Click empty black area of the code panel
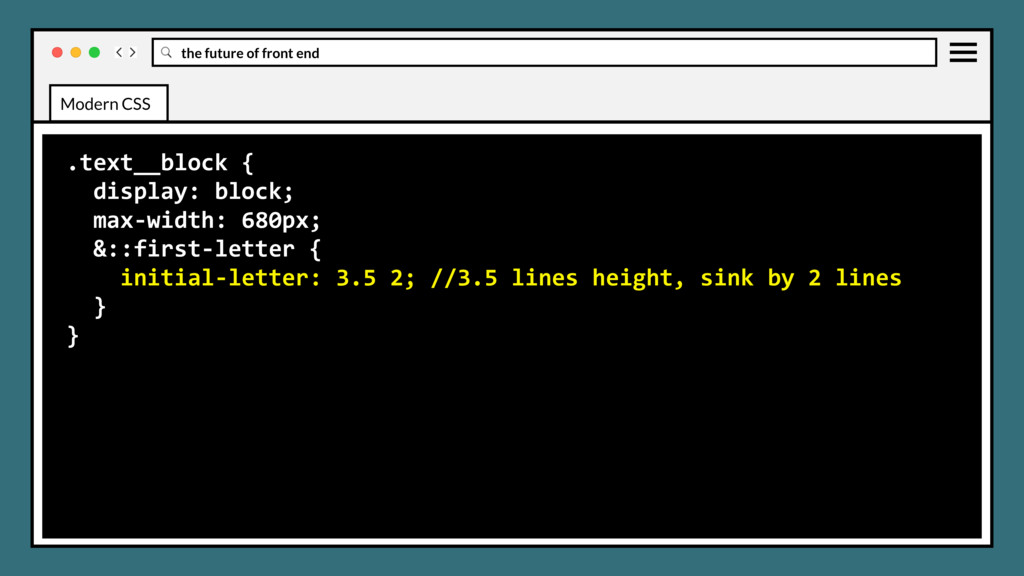1024x576 pixels. click(x=511, y=444)
